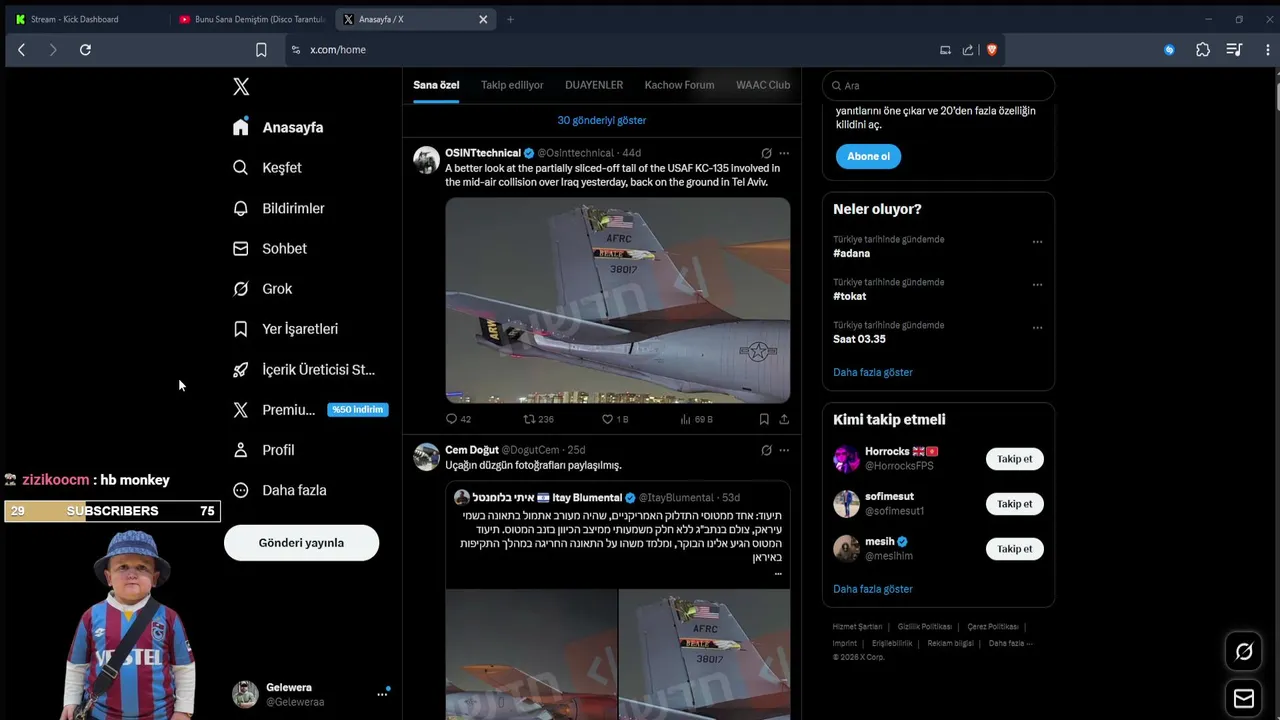This screenshot has height=720, width=1280.
Task: Click the X logo in the sidebar
Action: (241, 87)
